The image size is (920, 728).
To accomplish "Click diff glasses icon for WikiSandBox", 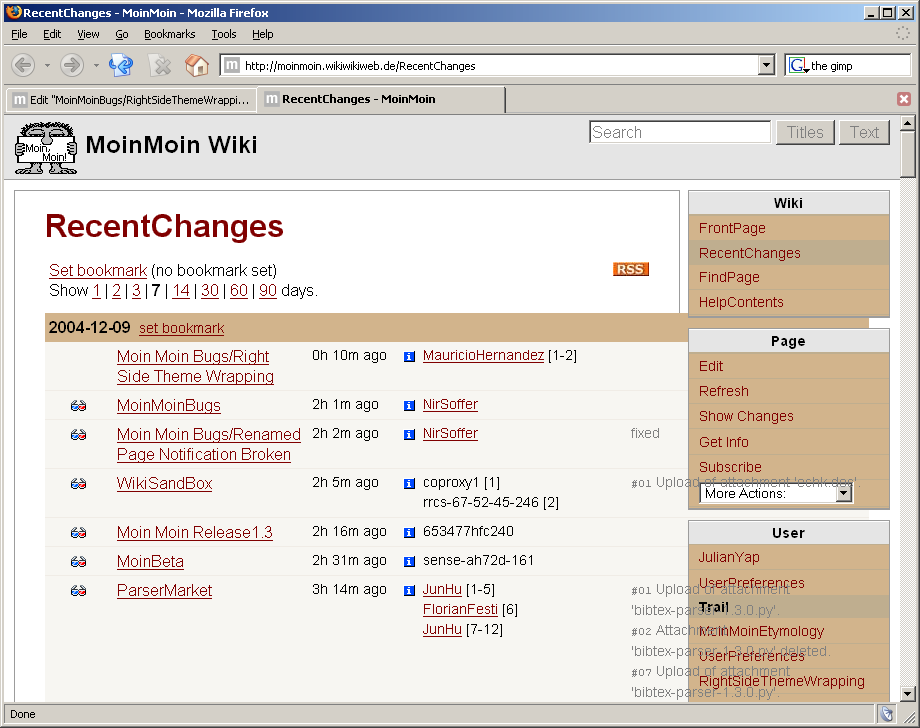I will 79,483.
